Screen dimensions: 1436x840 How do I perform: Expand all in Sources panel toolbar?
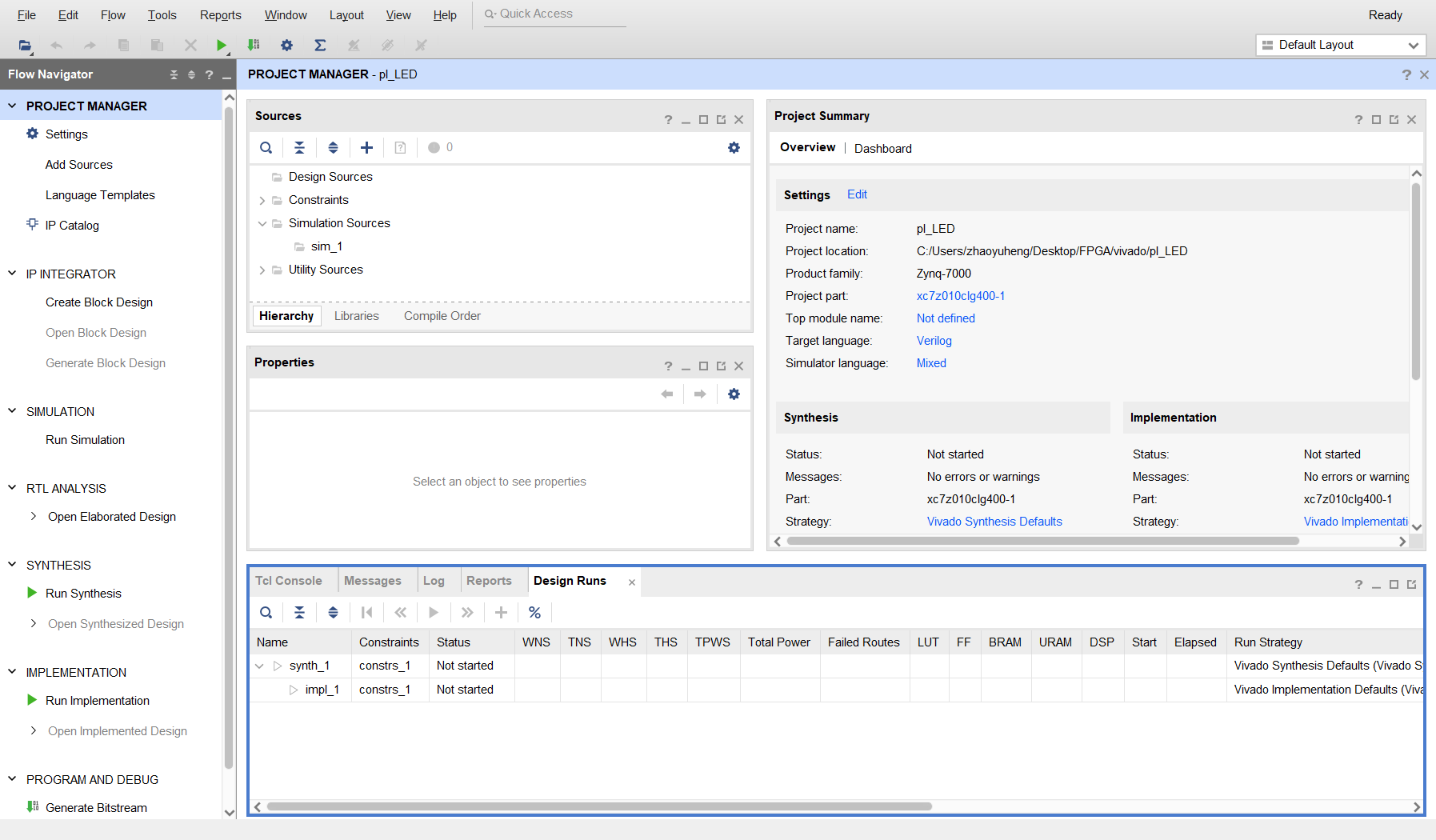coord(333,147)
